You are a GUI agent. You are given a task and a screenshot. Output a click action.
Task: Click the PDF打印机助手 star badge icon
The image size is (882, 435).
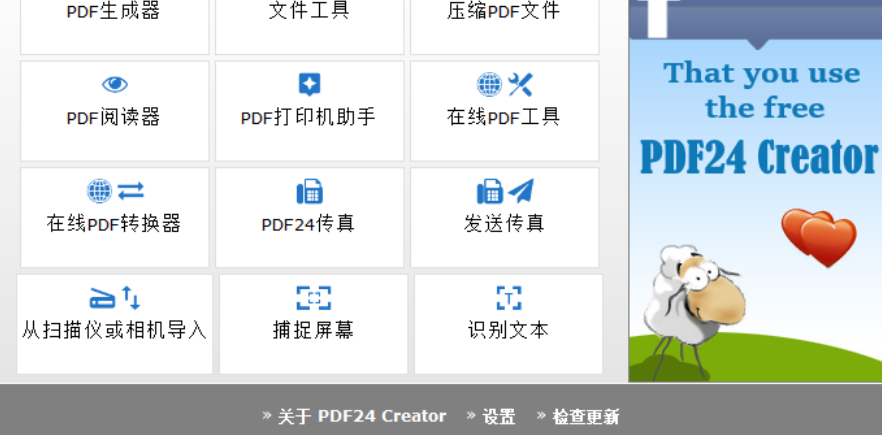pos(309,84)
